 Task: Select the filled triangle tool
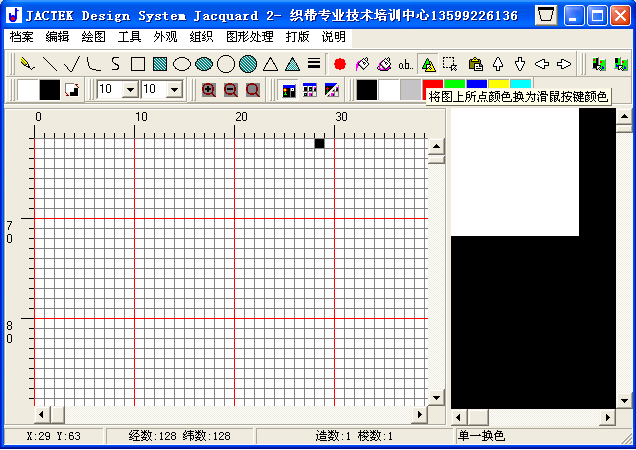(x=292, y=64)
